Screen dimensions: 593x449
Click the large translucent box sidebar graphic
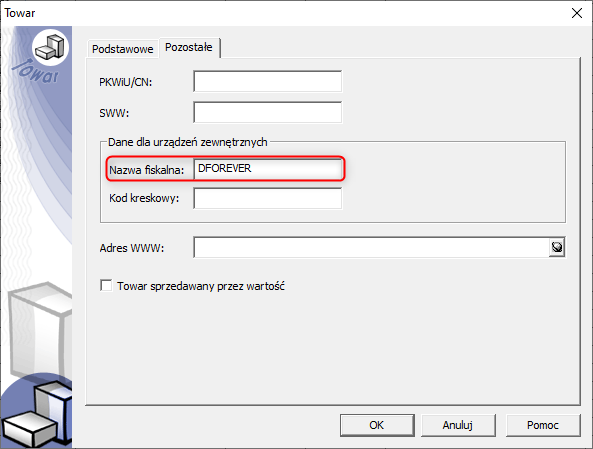(x=40, y=328)
